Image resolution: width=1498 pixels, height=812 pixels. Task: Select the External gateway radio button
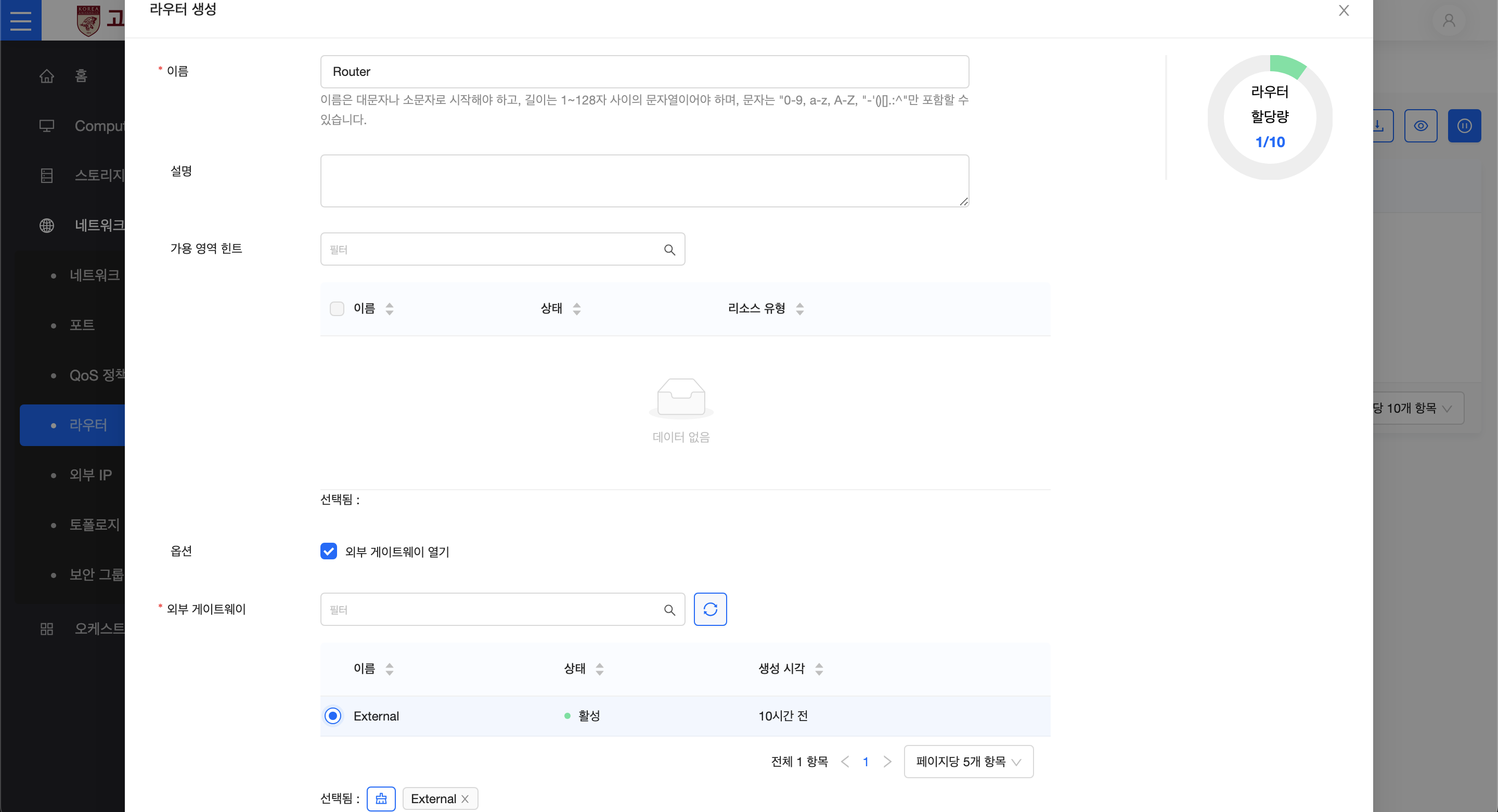tap(333, 716)
